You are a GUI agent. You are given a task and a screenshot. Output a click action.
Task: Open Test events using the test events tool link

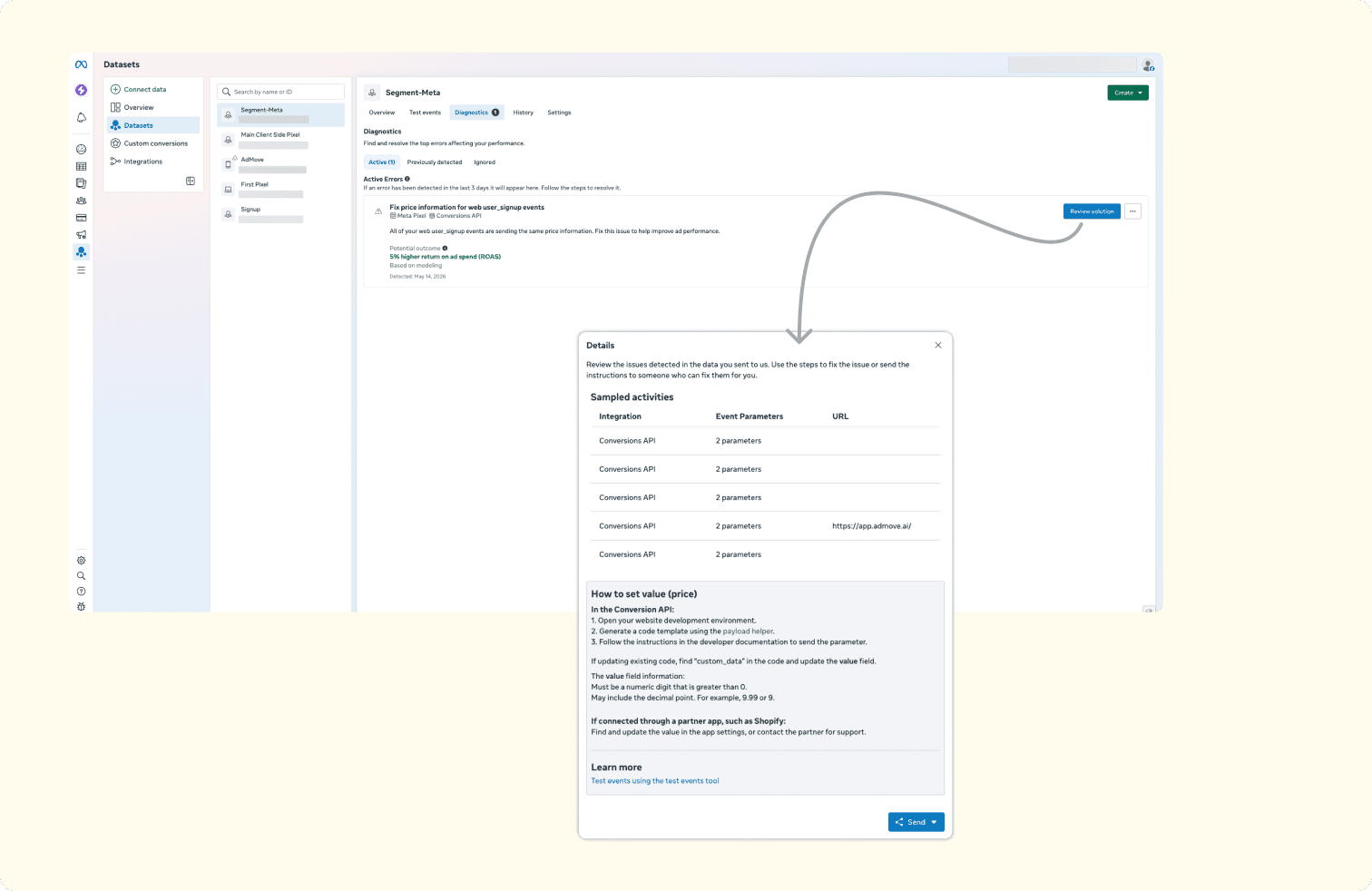[655, 781]
